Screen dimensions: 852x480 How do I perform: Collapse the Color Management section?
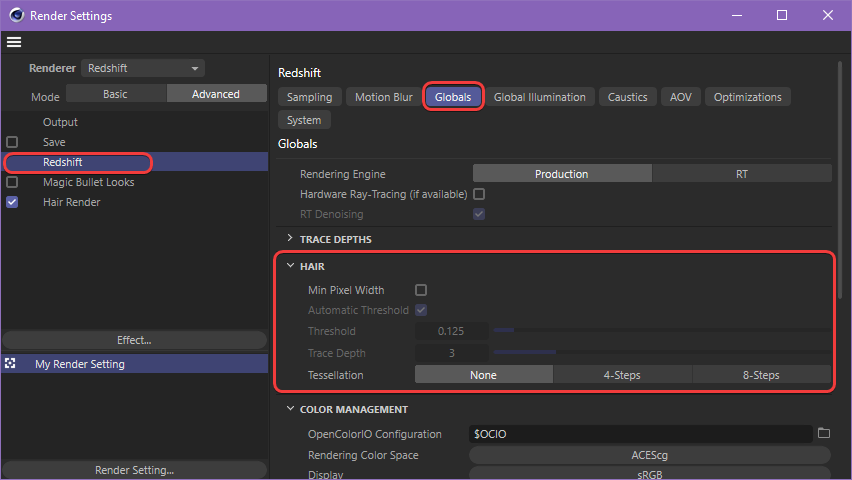290,409
